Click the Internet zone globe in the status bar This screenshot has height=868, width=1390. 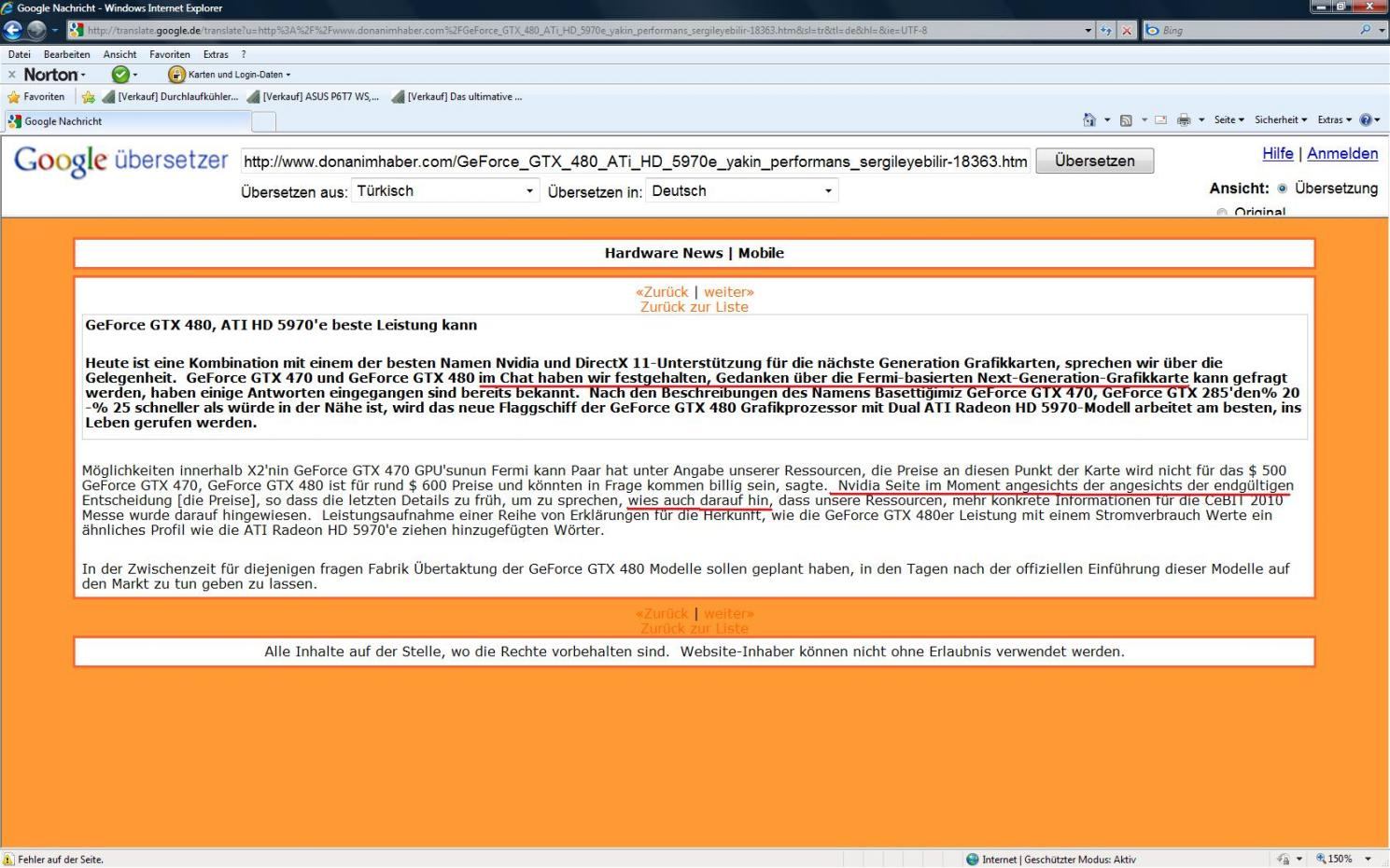pos(972,860)
